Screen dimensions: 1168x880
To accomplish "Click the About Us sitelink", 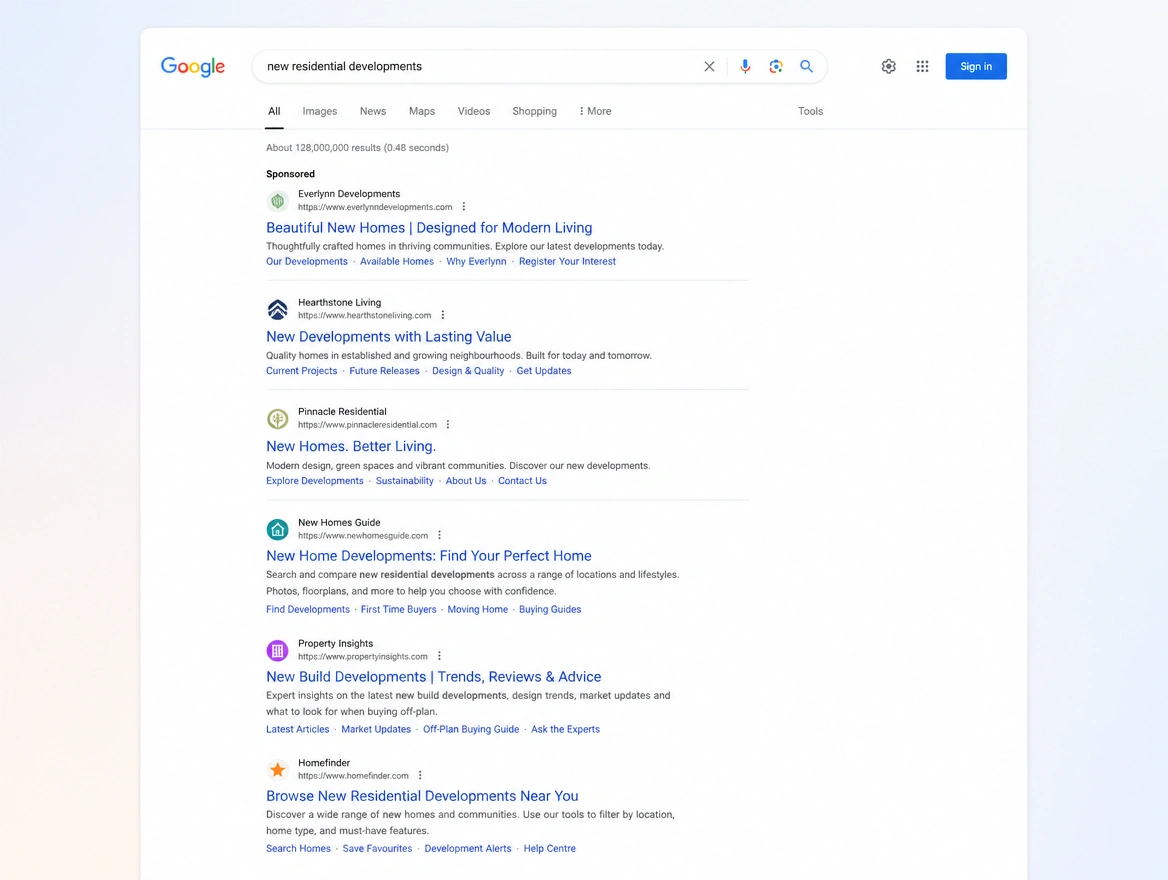I will [x=466, y=481].
